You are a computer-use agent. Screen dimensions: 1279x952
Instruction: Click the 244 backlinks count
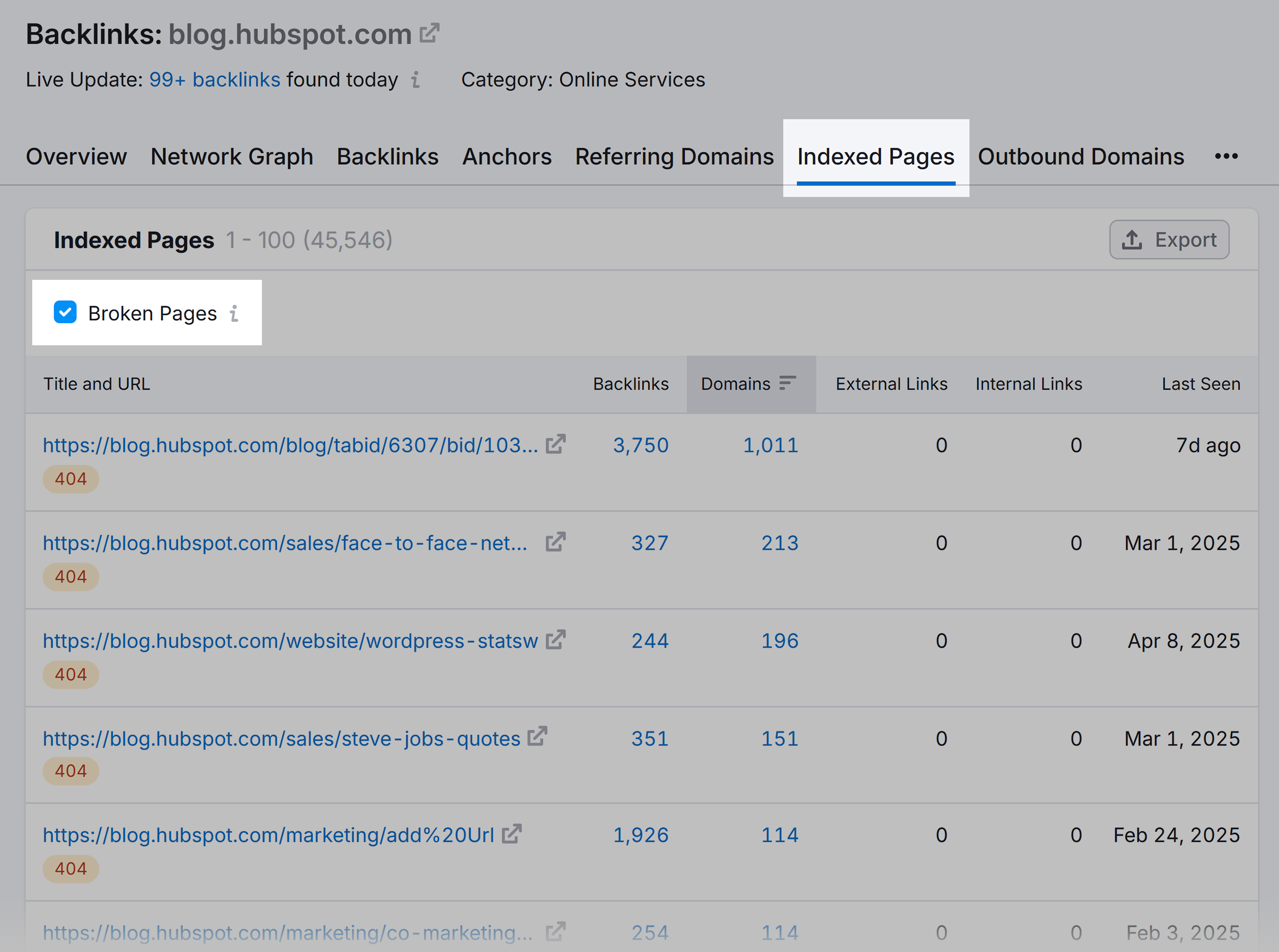pos(650,641)
